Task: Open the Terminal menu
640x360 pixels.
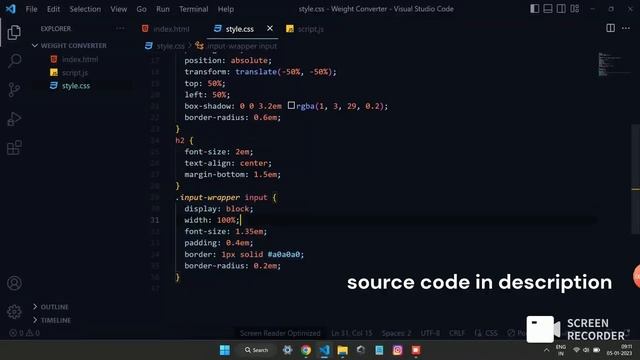Action: point(193,9)
